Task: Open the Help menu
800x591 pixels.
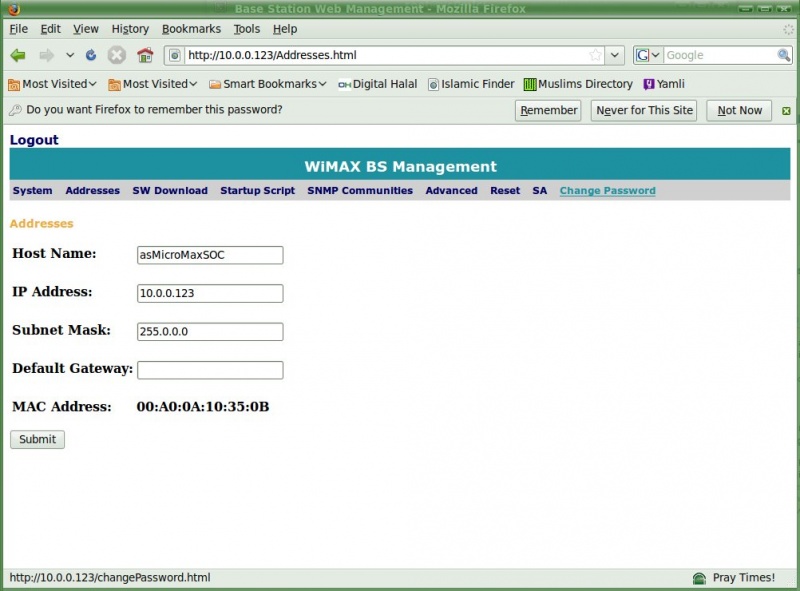Action: click(x=285, y=29)
